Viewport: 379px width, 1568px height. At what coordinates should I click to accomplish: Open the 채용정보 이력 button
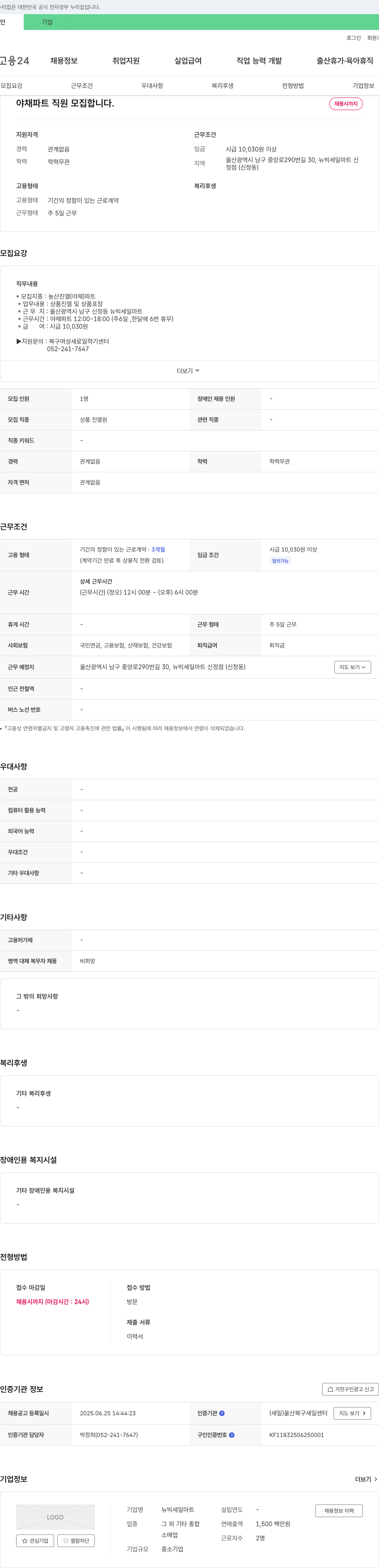[339, 1511]
